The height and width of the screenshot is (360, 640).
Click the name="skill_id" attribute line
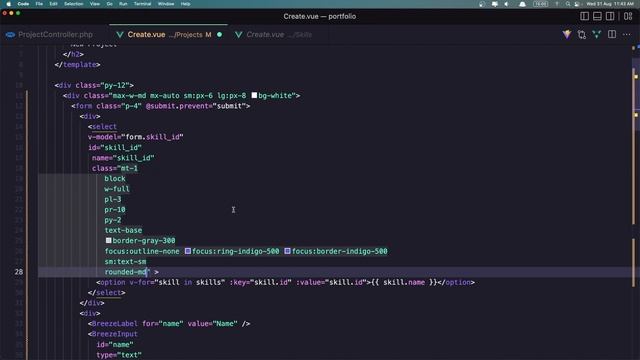point(123,158)
